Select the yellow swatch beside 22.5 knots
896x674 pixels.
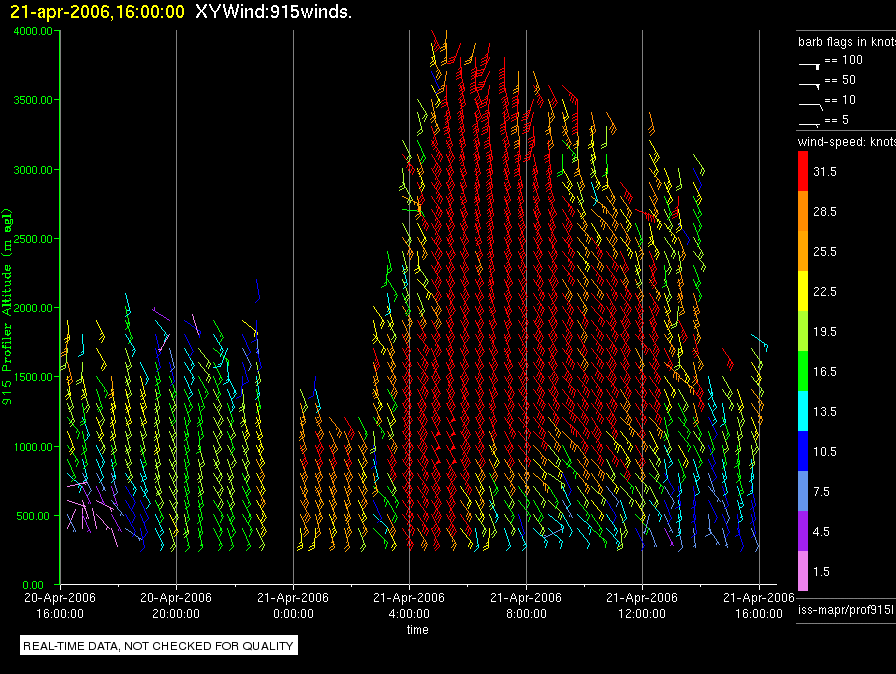(802, 291)
